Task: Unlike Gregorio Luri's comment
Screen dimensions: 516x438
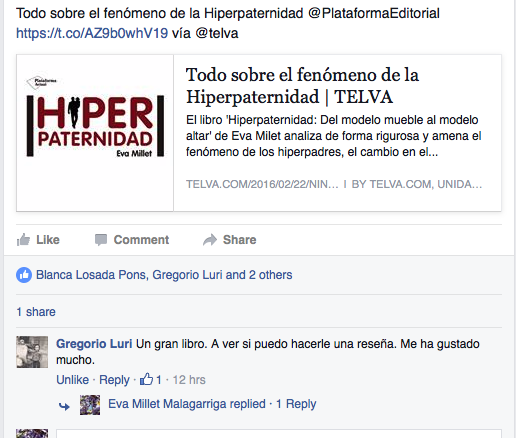Action: [x=72, y=380]
